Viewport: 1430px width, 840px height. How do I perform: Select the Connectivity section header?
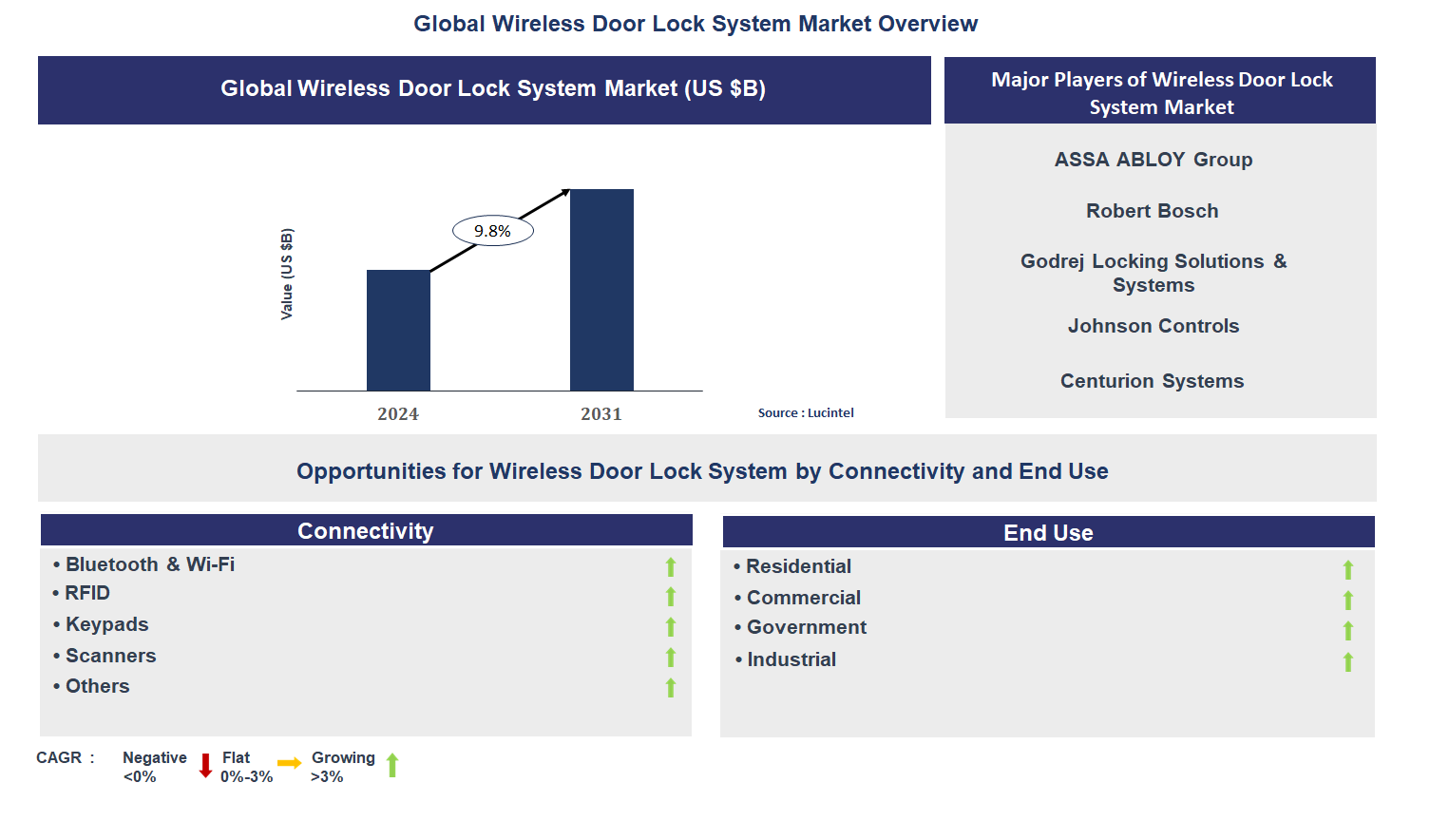point(366,531)
